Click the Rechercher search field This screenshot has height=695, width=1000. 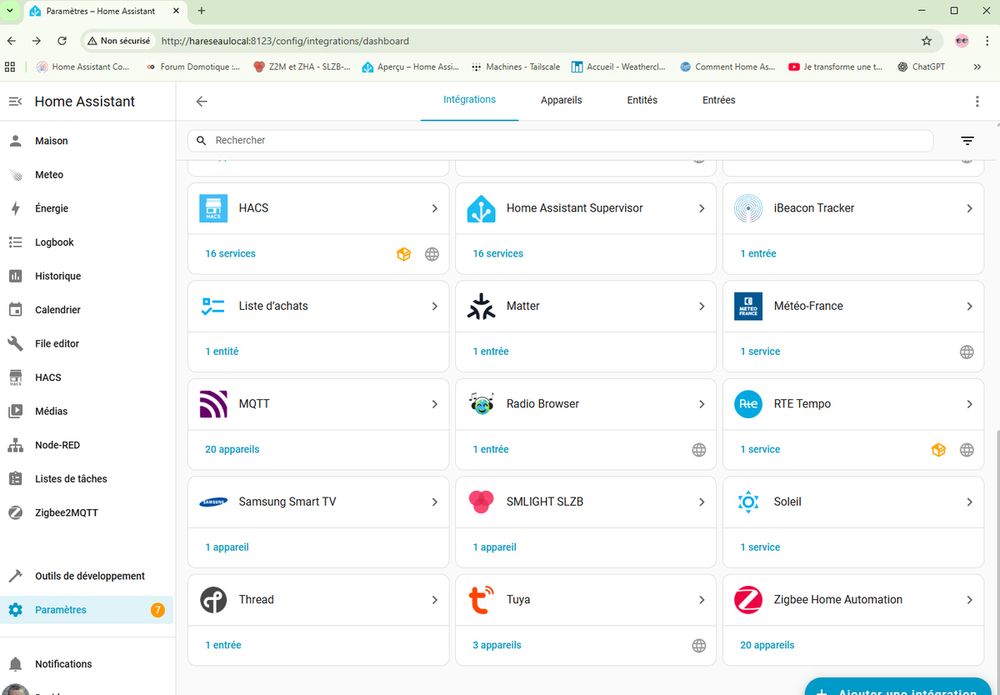(x=561, y=141)
